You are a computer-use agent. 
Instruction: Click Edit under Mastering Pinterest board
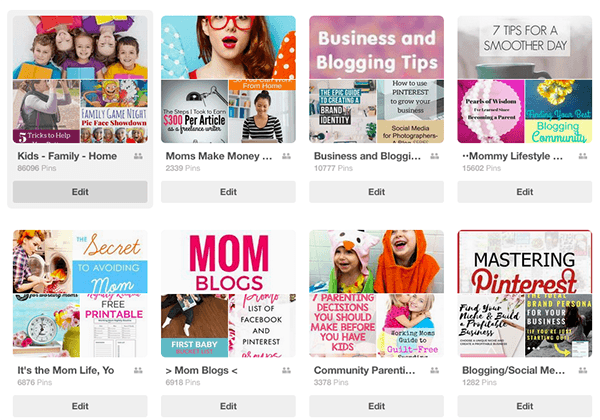pos(525,406)
